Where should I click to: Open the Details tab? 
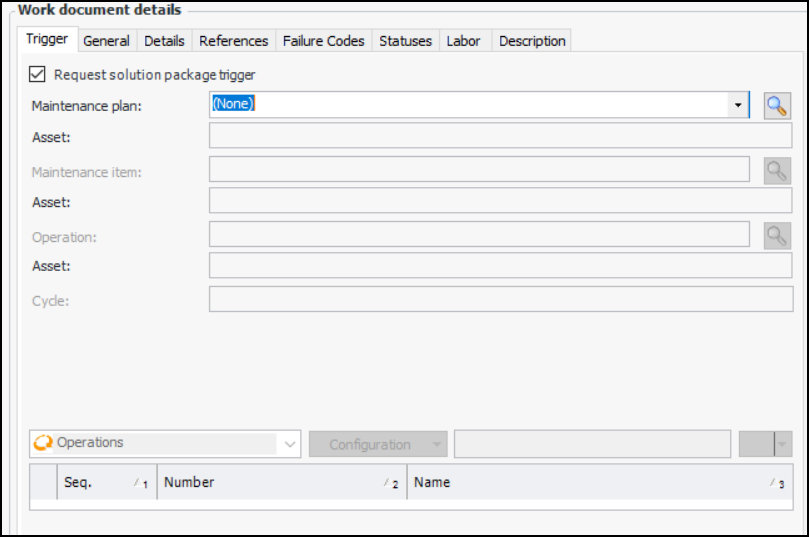click(x=164, y=41)
